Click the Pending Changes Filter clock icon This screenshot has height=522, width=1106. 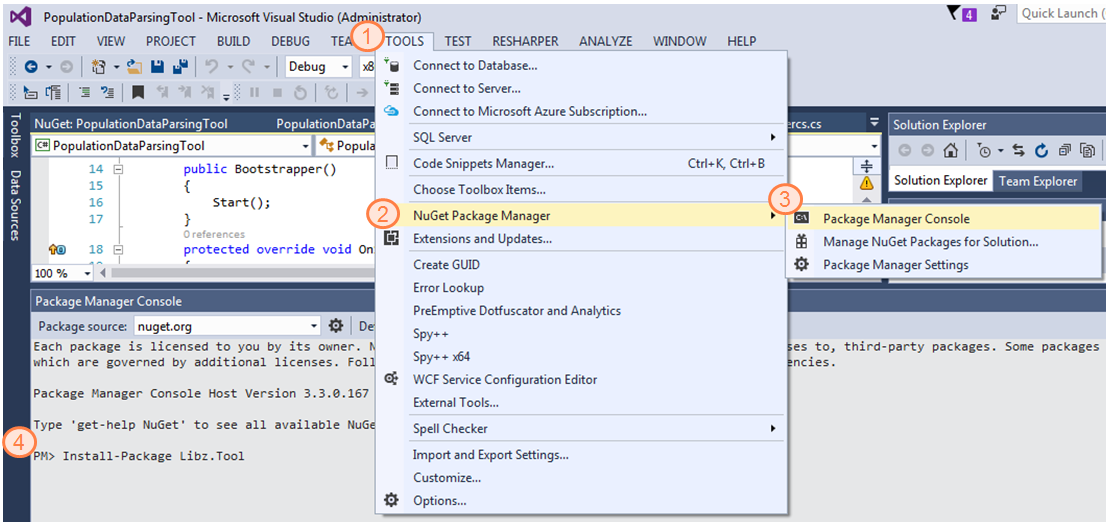(984, 150)
